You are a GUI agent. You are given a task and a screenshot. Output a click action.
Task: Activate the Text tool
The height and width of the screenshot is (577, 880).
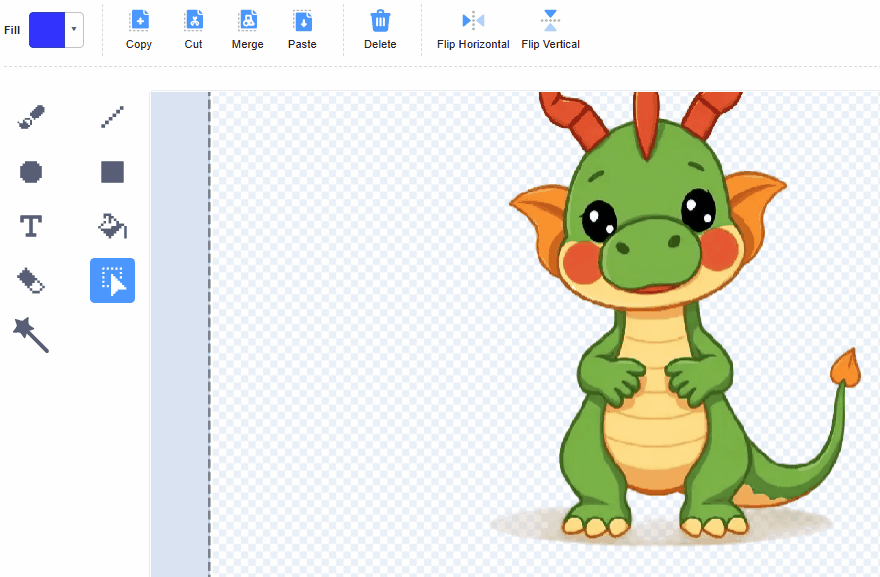click(x=31, y=226)
